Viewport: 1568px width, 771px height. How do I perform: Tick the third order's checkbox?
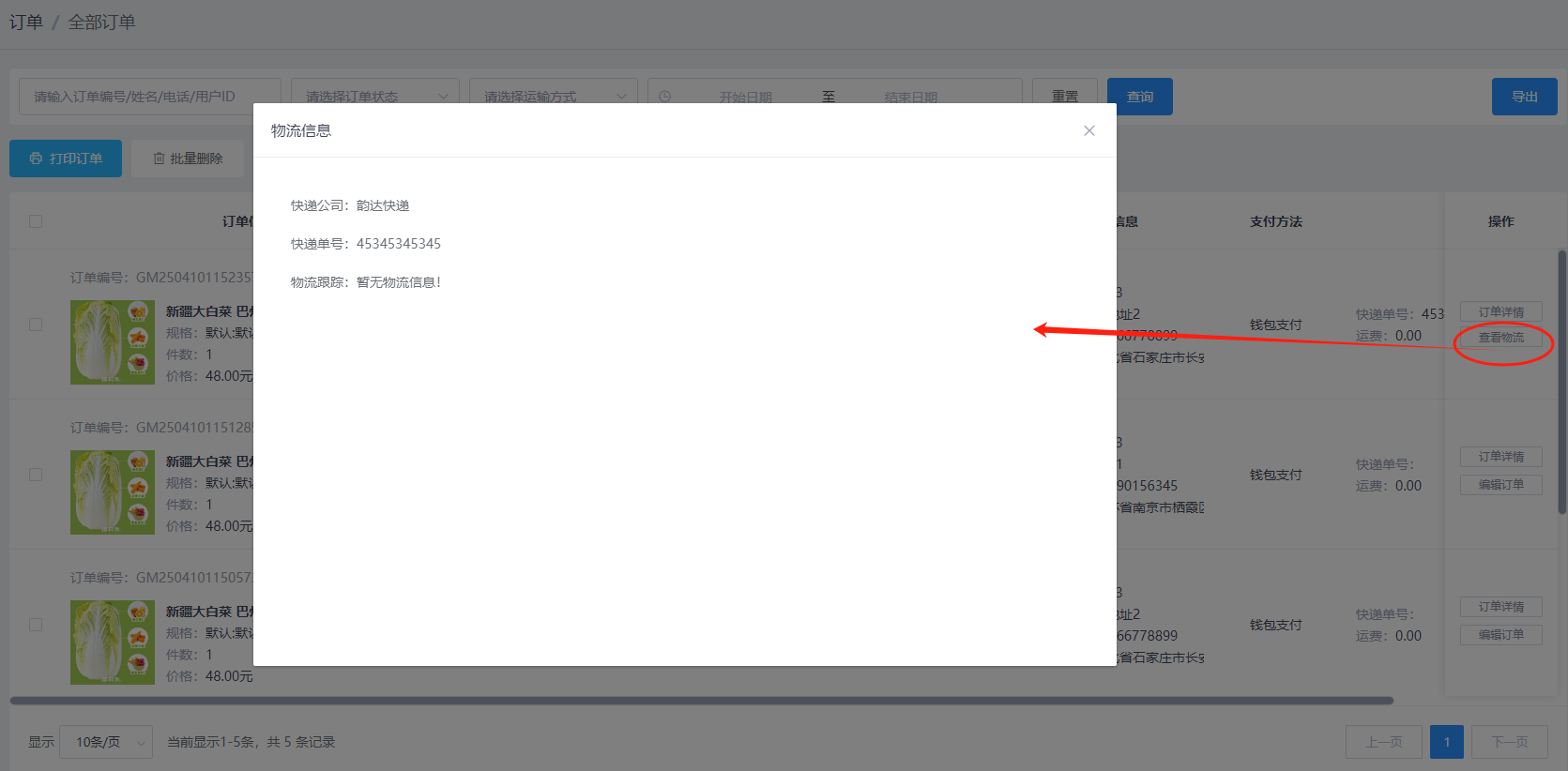pos(36,625)
